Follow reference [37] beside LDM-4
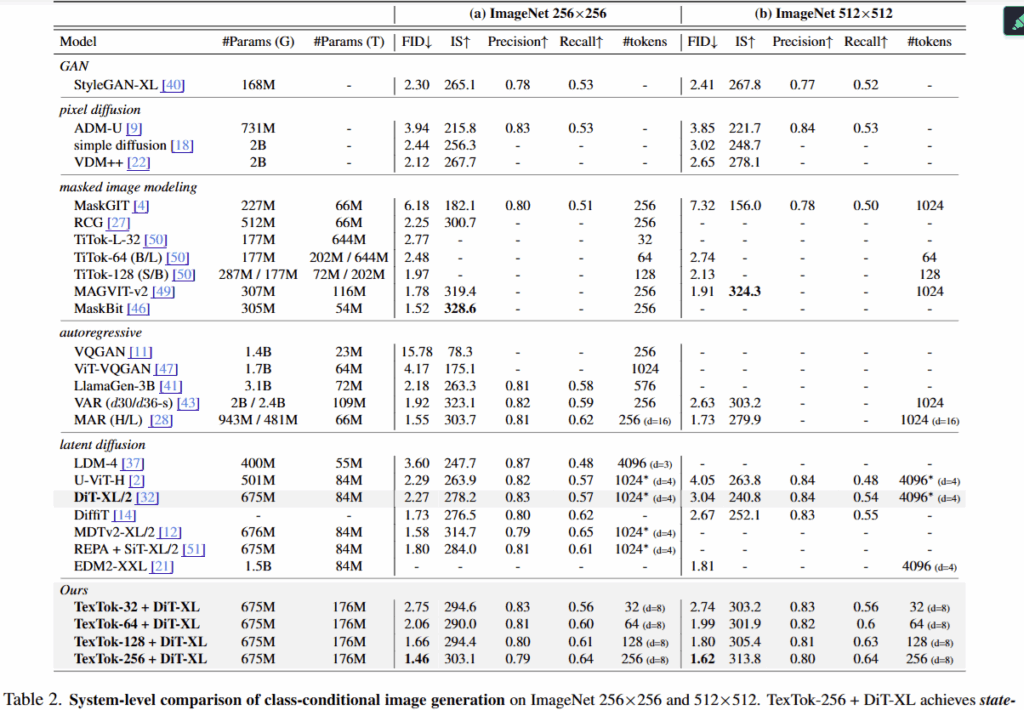 pyautogui.click(x=135, y=463)
